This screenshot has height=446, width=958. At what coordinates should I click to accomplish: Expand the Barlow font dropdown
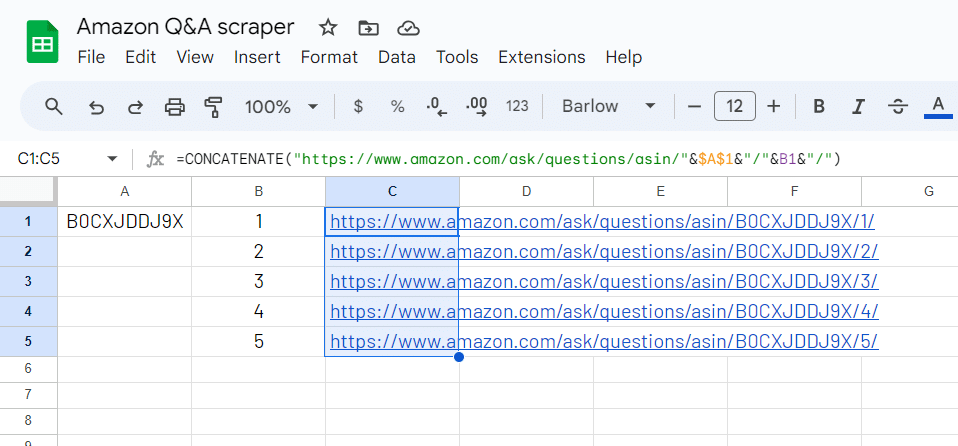pos(608,106)
